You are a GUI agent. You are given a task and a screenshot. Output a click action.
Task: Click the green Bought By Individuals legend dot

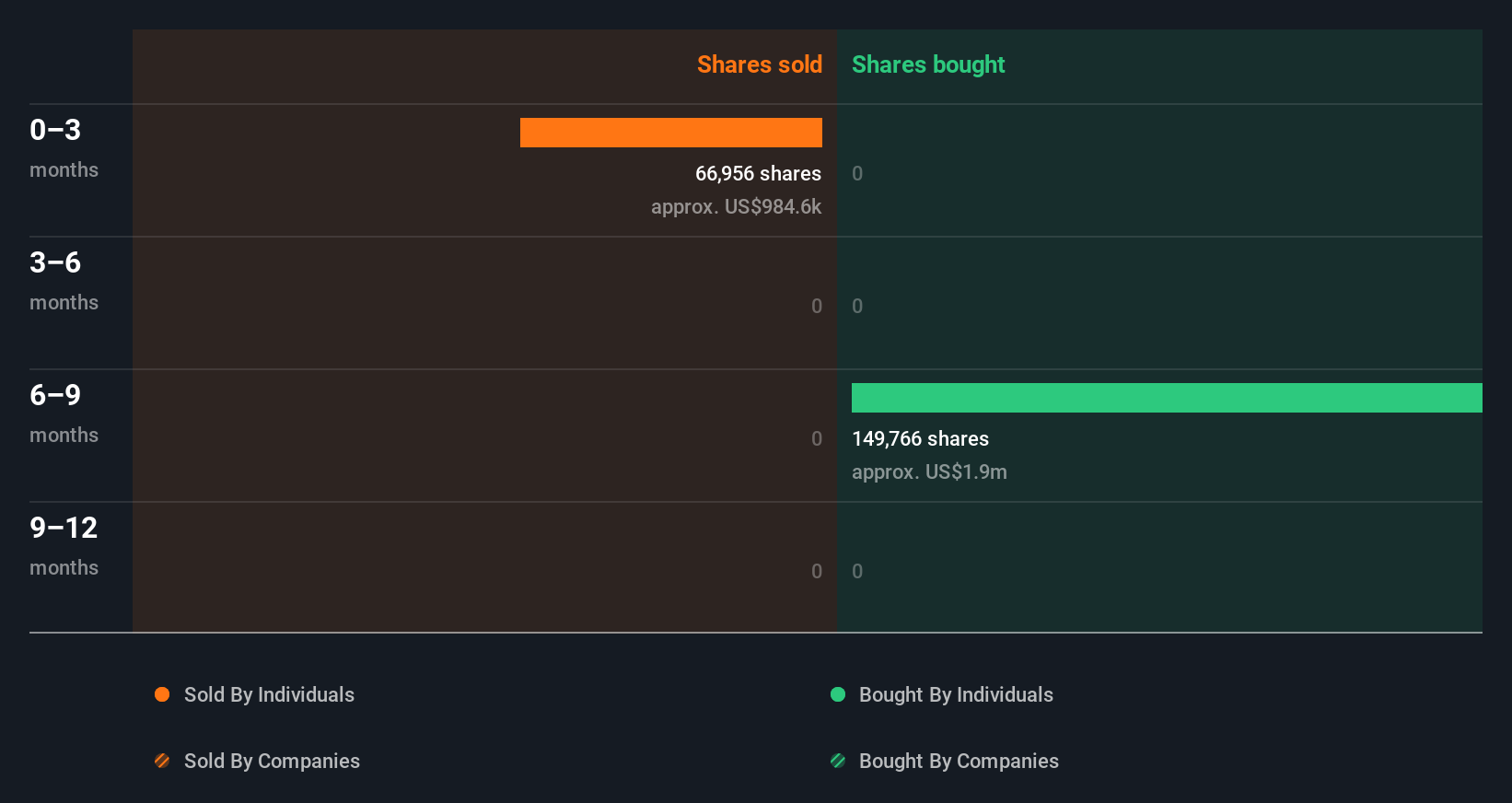pyautogui.click(x=838, y=694)
